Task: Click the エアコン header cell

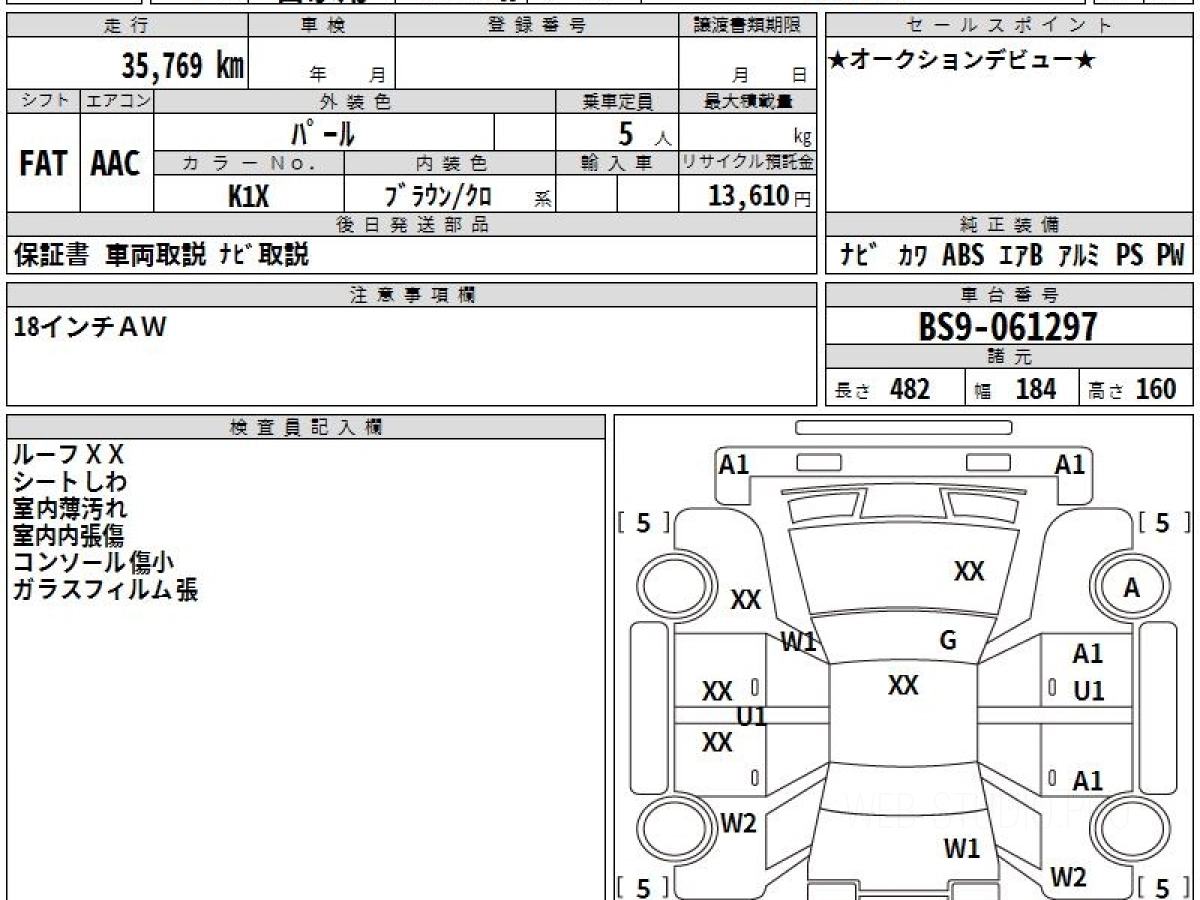Action: (x=117, y=101)
